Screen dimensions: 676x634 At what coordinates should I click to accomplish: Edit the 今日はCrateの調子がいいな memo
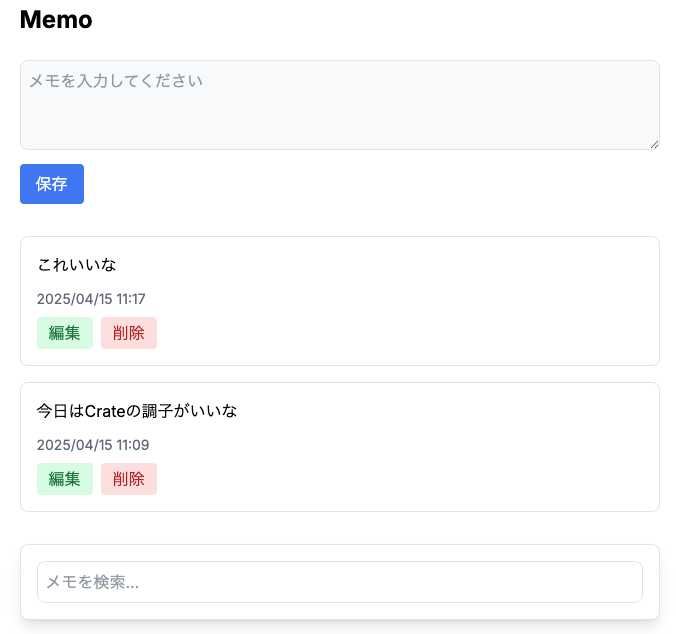point(65,479)
